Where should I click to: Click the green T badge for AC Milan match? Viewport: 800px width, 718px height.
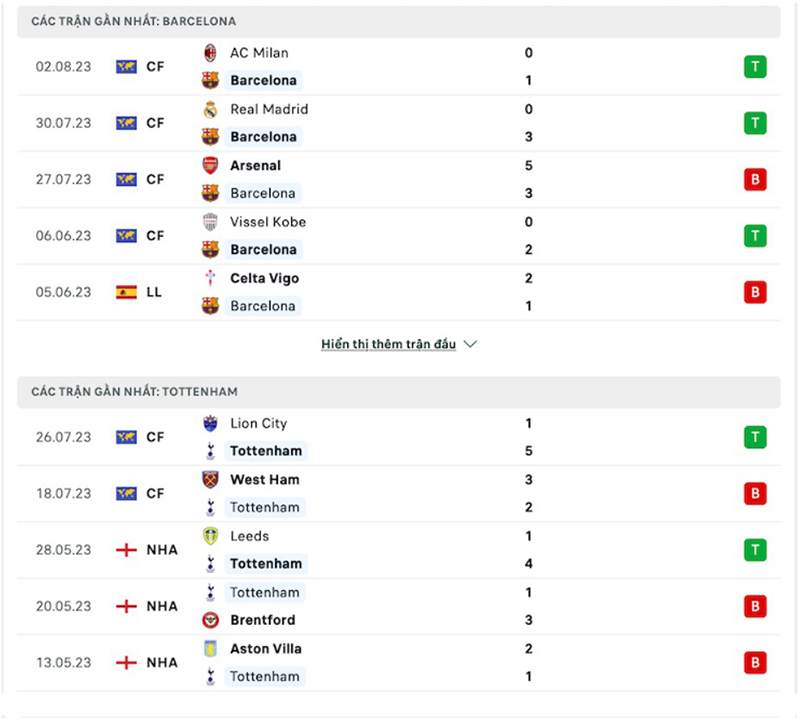pos(755,66)
